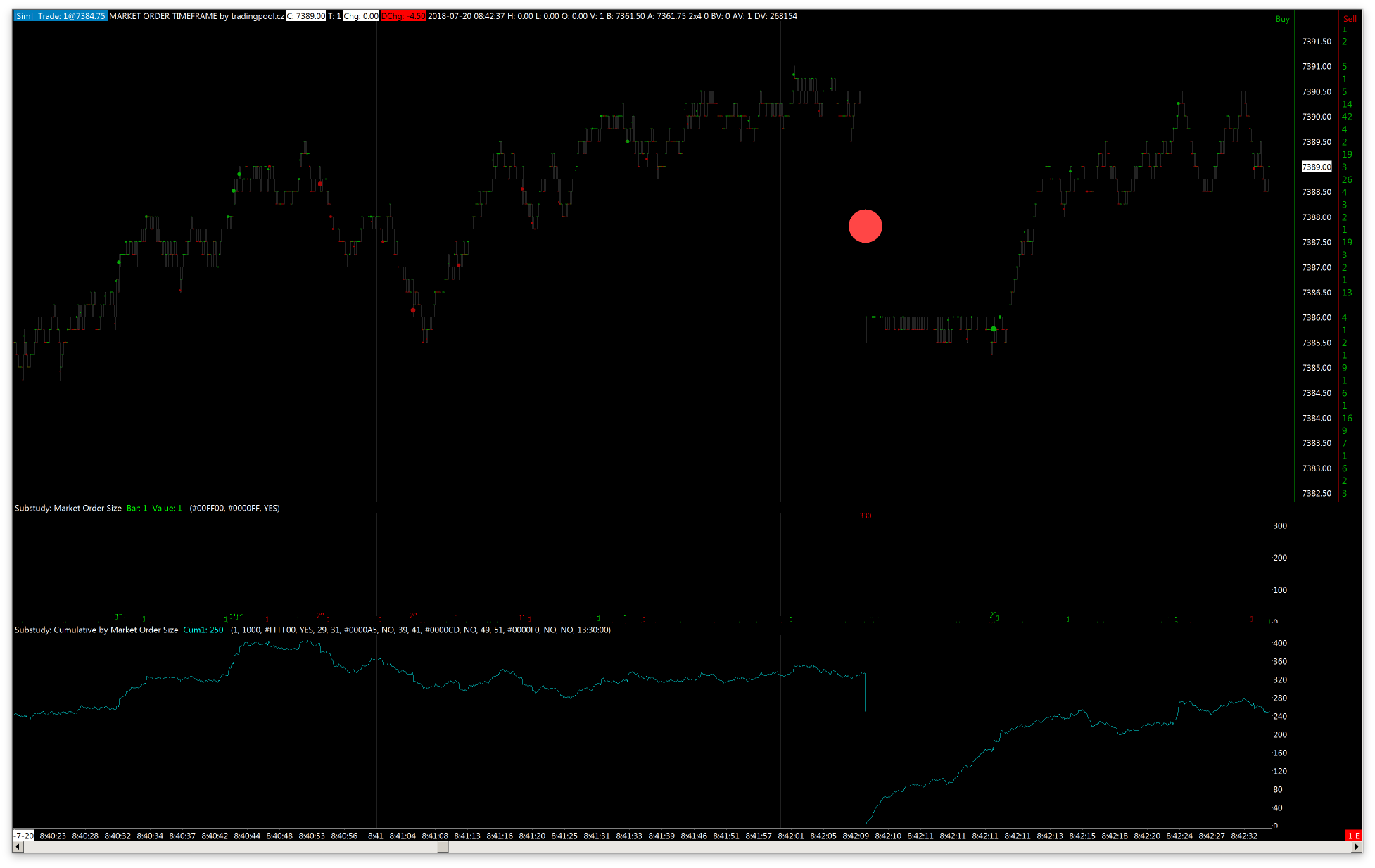Click the scrollbar right arrow button
The image size is (1375, 868).
pos(1356,847)
